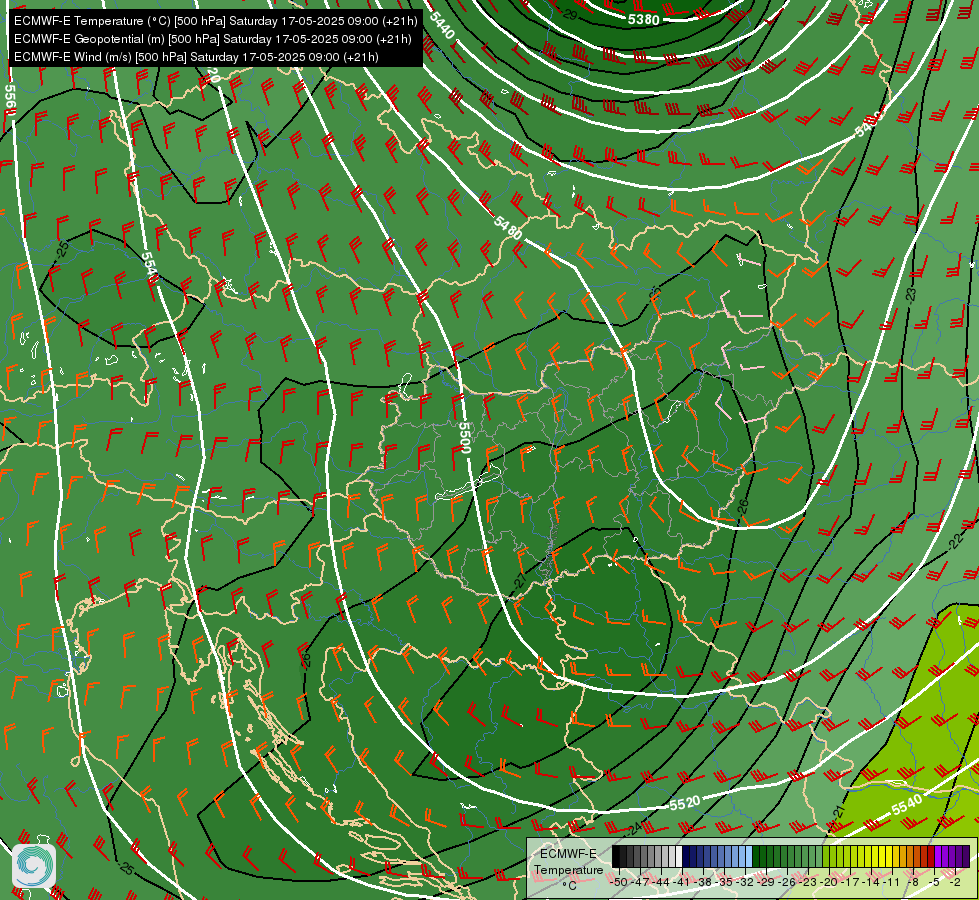This screenshot has width=979, height=900.
Task: Click the -26 value on the legend scale
Action: [x=788, y=882]
